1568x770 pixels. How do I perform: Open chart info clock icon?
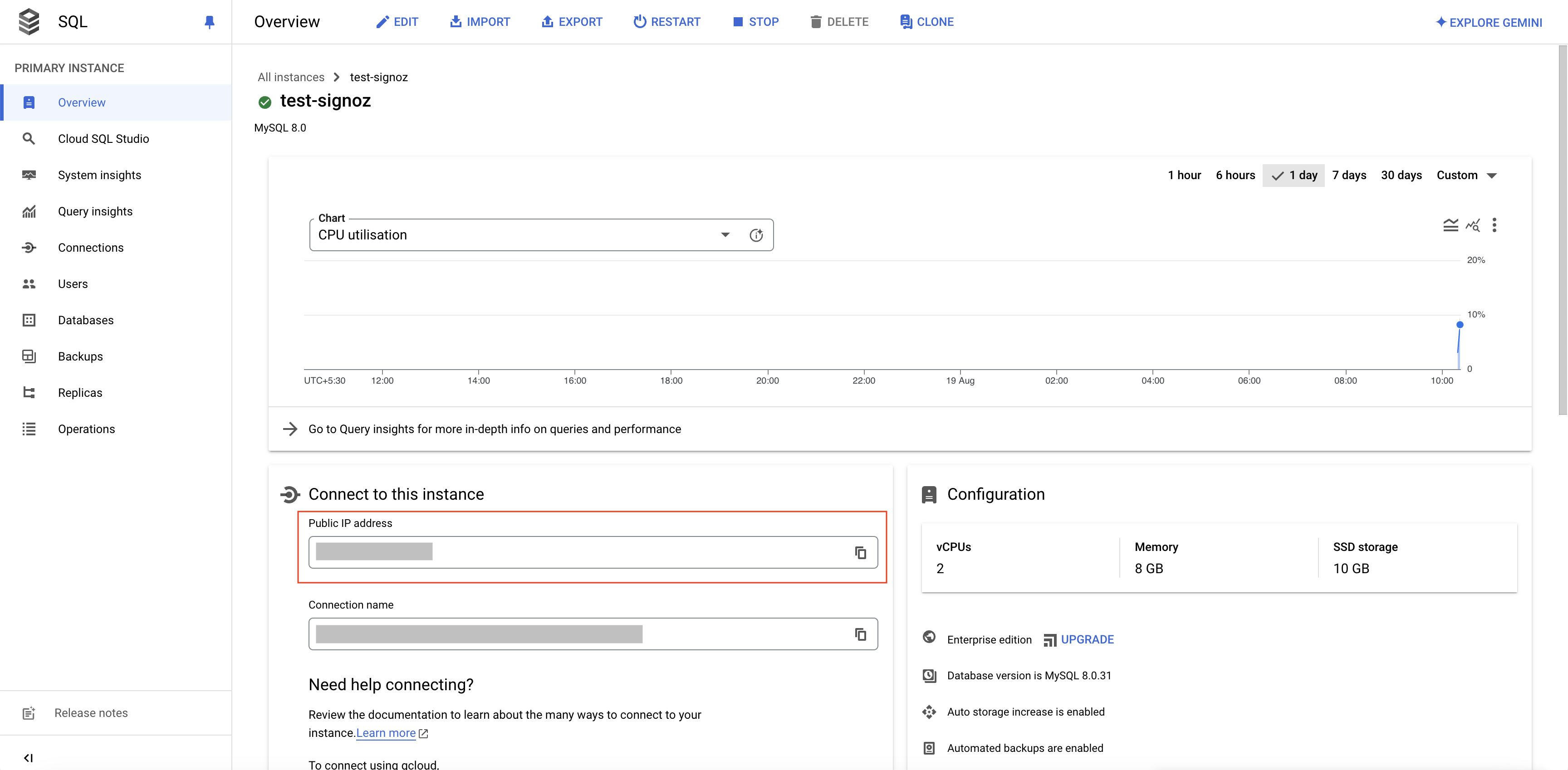pyautogui.click(x=756, y=235)
